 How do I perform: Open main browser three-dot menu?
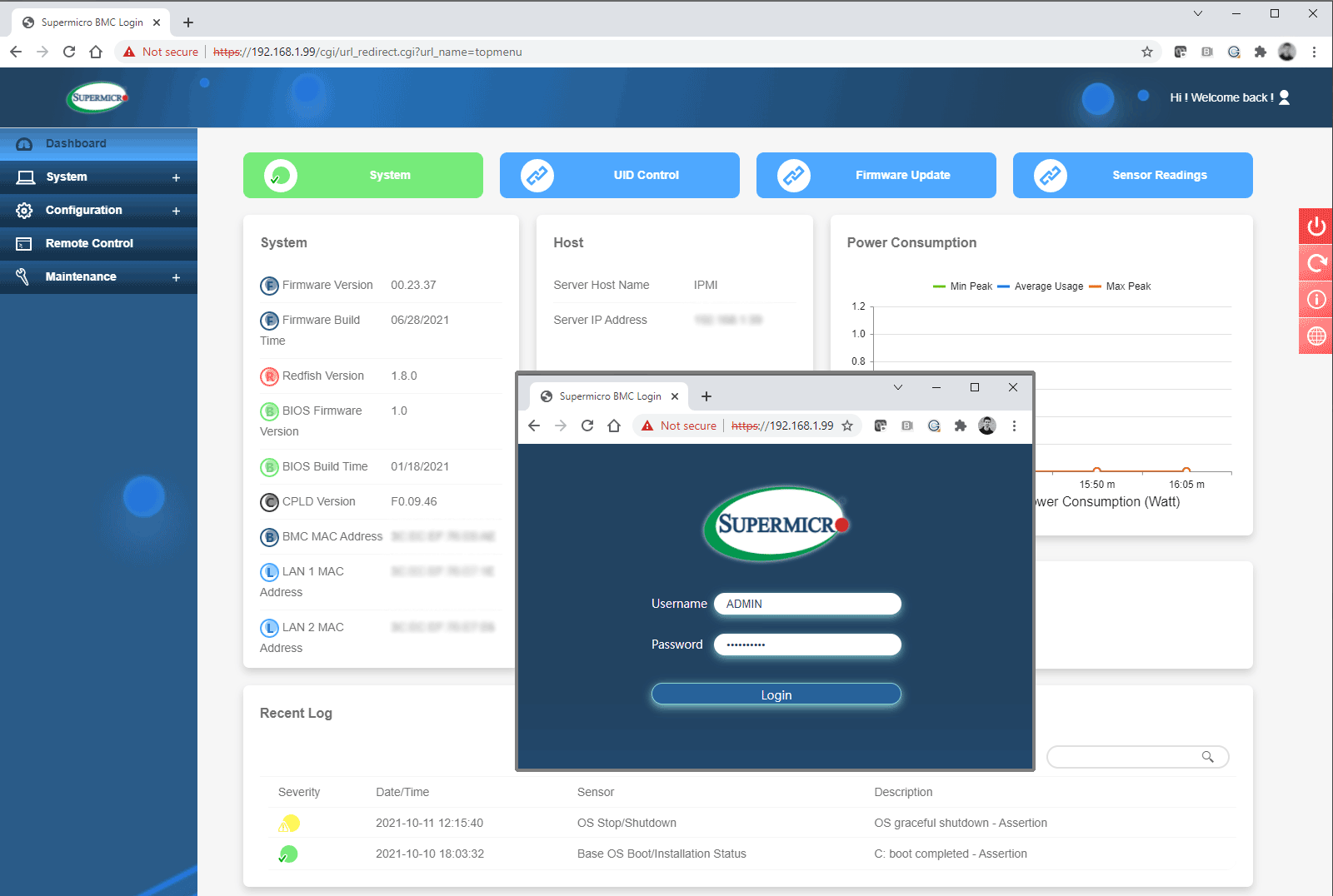pyautogui.click(x=1314, y=52)
